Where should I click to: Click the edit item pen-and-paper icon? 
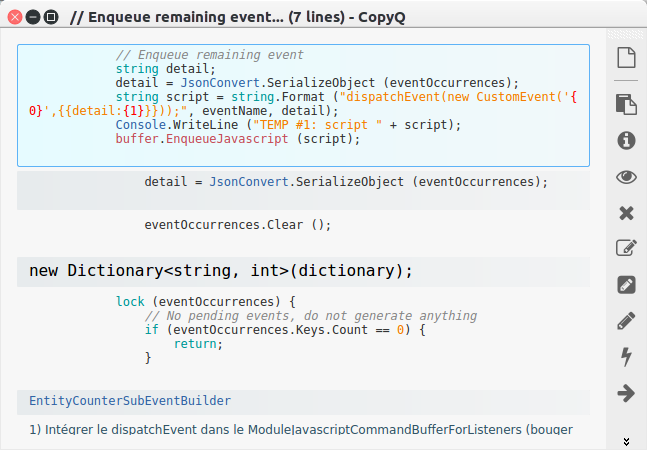[x=626, y=249]
